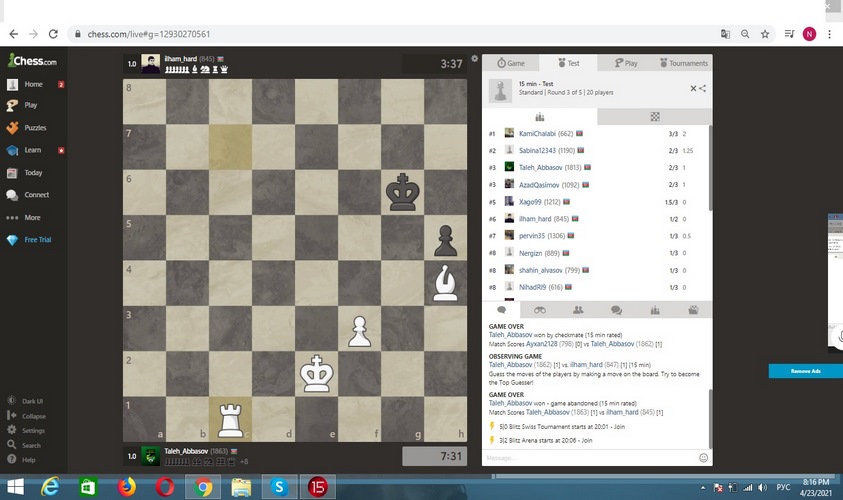Switch to the tournament games board tab

(655, 116)
